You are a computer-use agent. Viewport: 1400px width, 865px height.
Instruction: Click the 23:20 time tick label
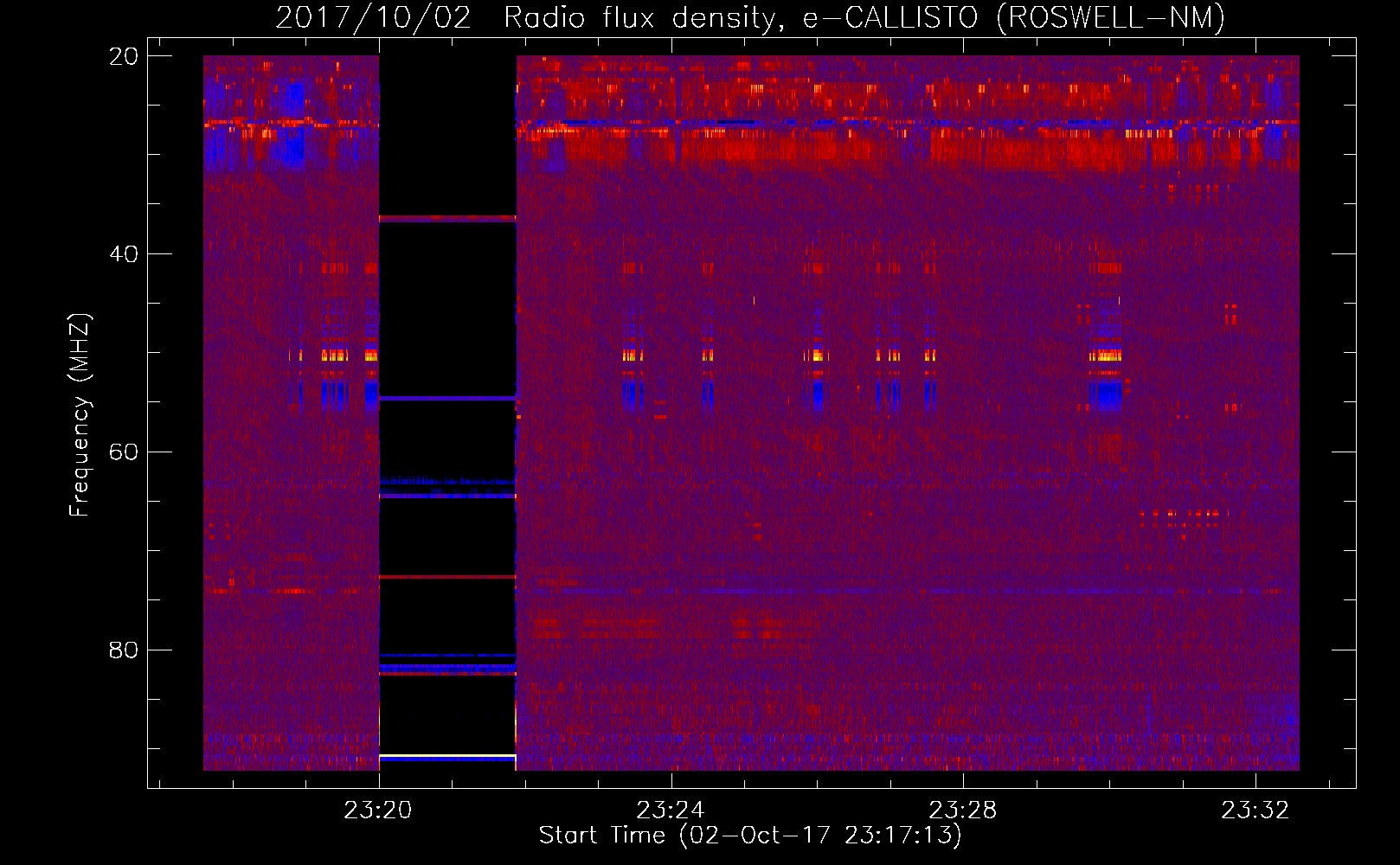click(378, 811)
